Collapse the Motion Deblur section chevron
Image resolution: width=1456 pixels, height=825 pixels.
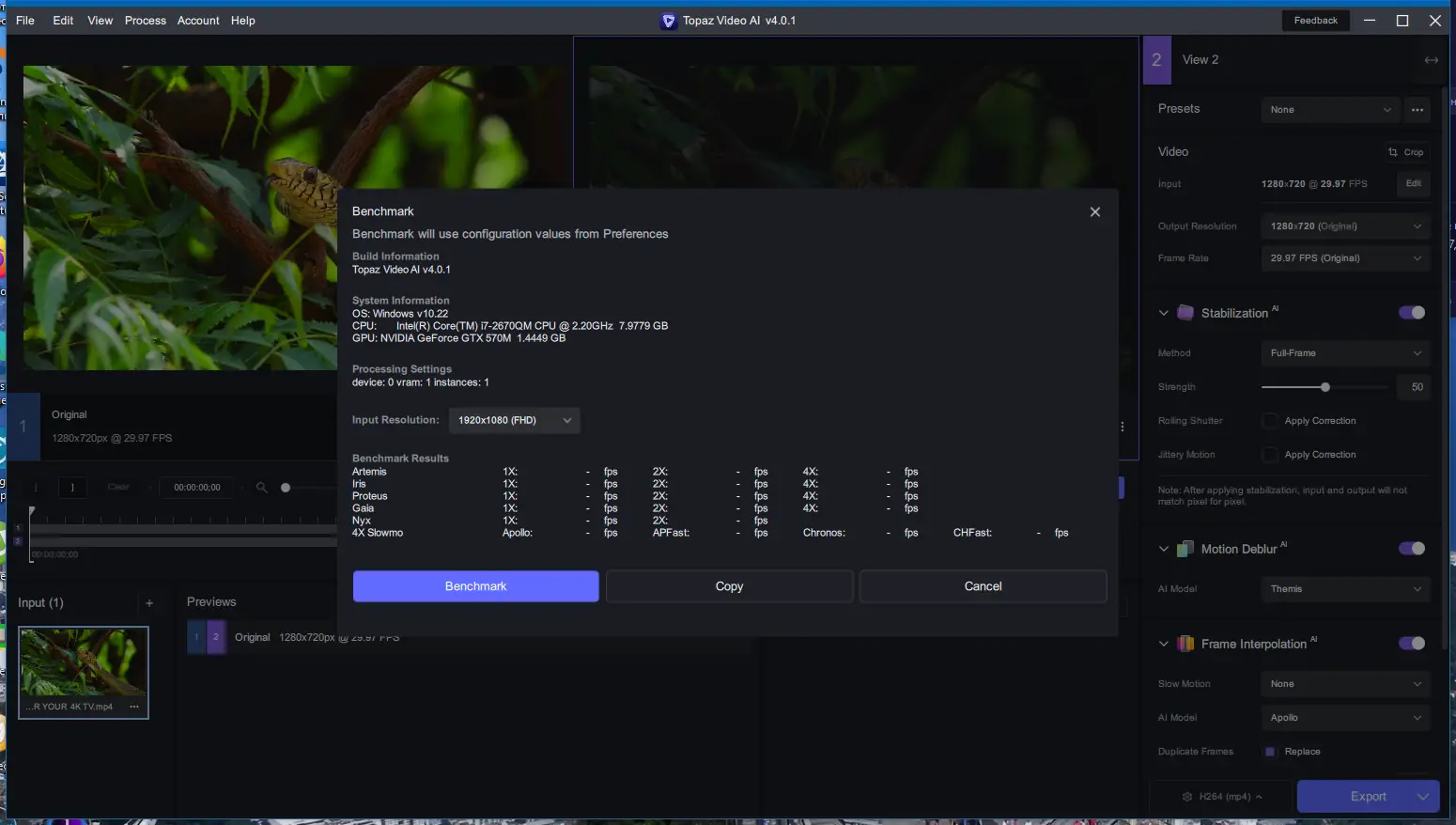1164,549
